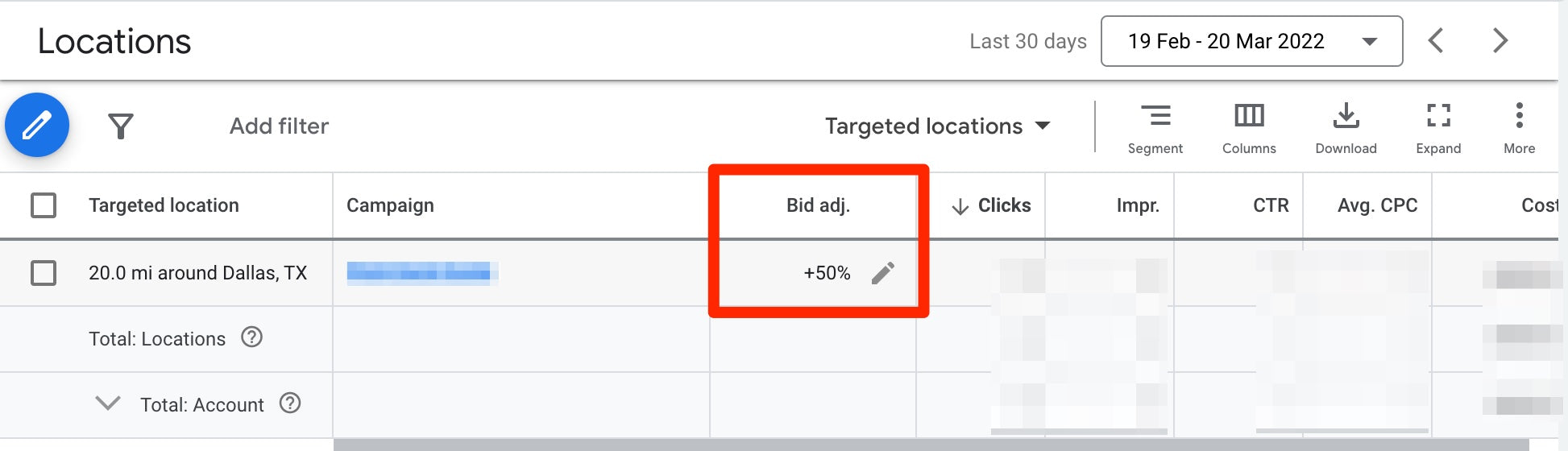1568x451 pixels.
Task: Open the Segment options
Action: coord(1155,128)
